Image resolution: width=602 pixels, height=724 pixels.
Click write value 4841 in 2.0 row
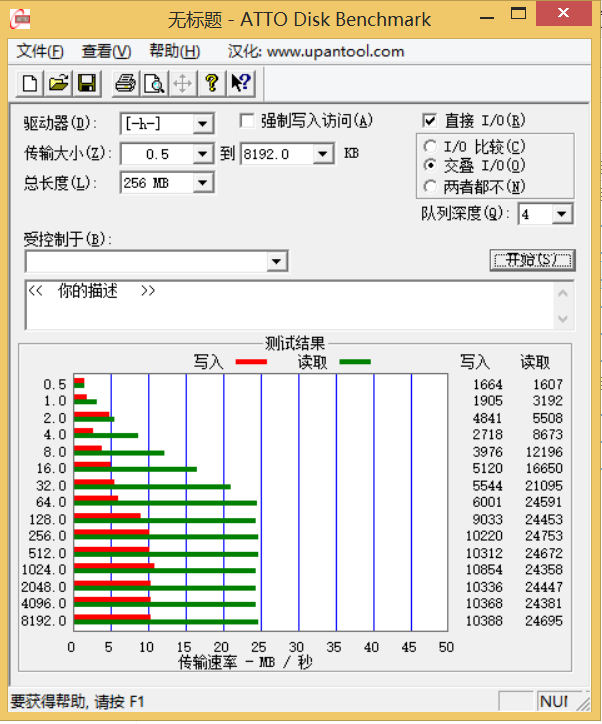(x=488, y=418)
